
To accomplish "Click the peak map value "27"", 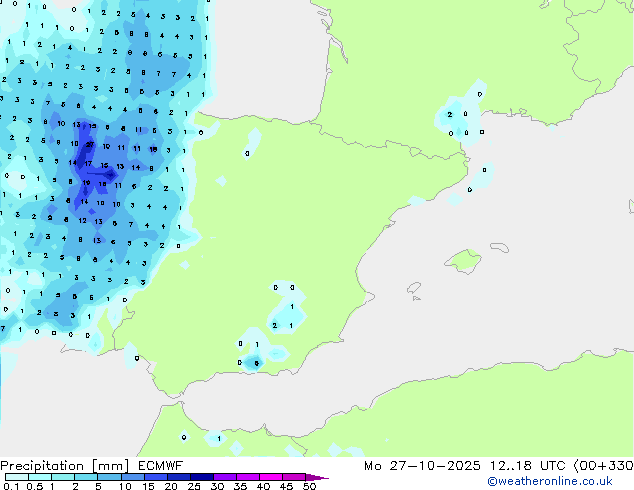I will (90, 144).
